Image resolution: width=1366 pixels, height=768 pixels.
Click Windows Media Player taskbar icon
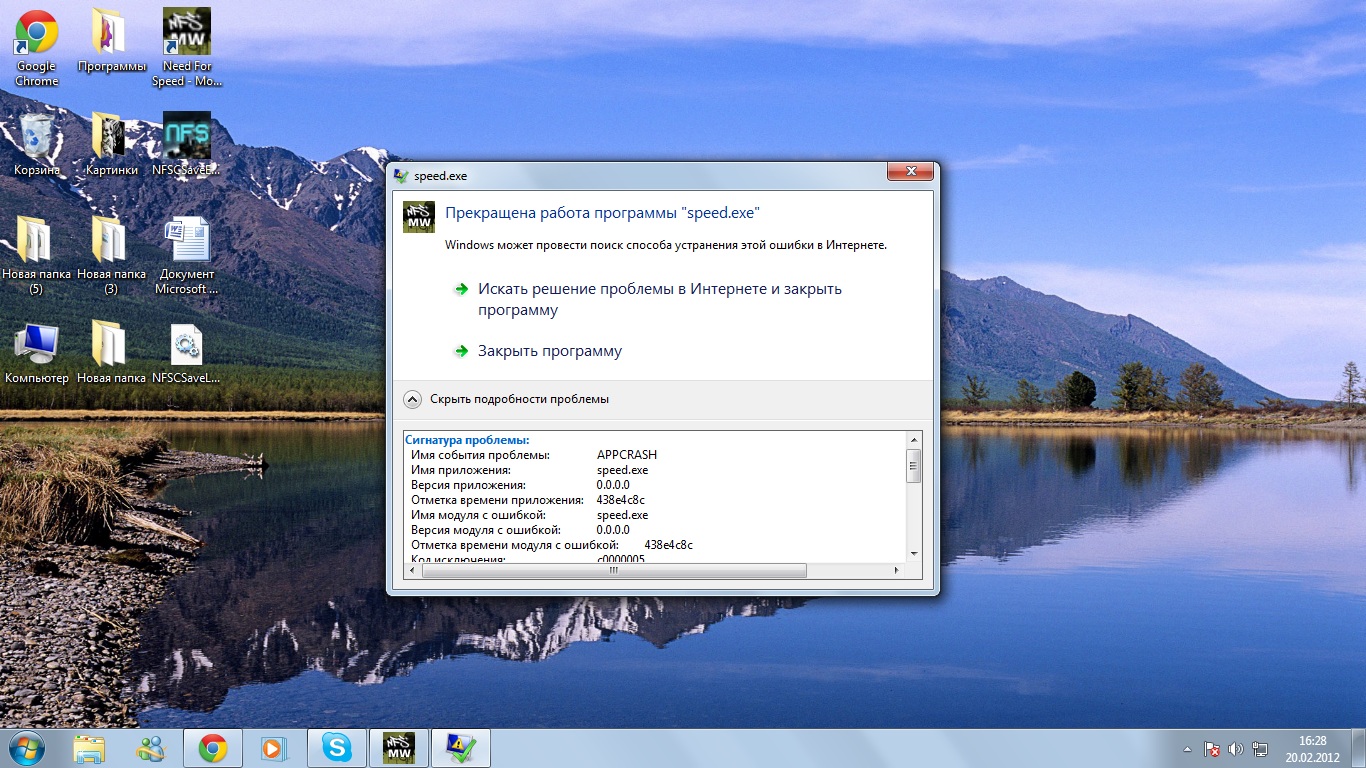271,748
